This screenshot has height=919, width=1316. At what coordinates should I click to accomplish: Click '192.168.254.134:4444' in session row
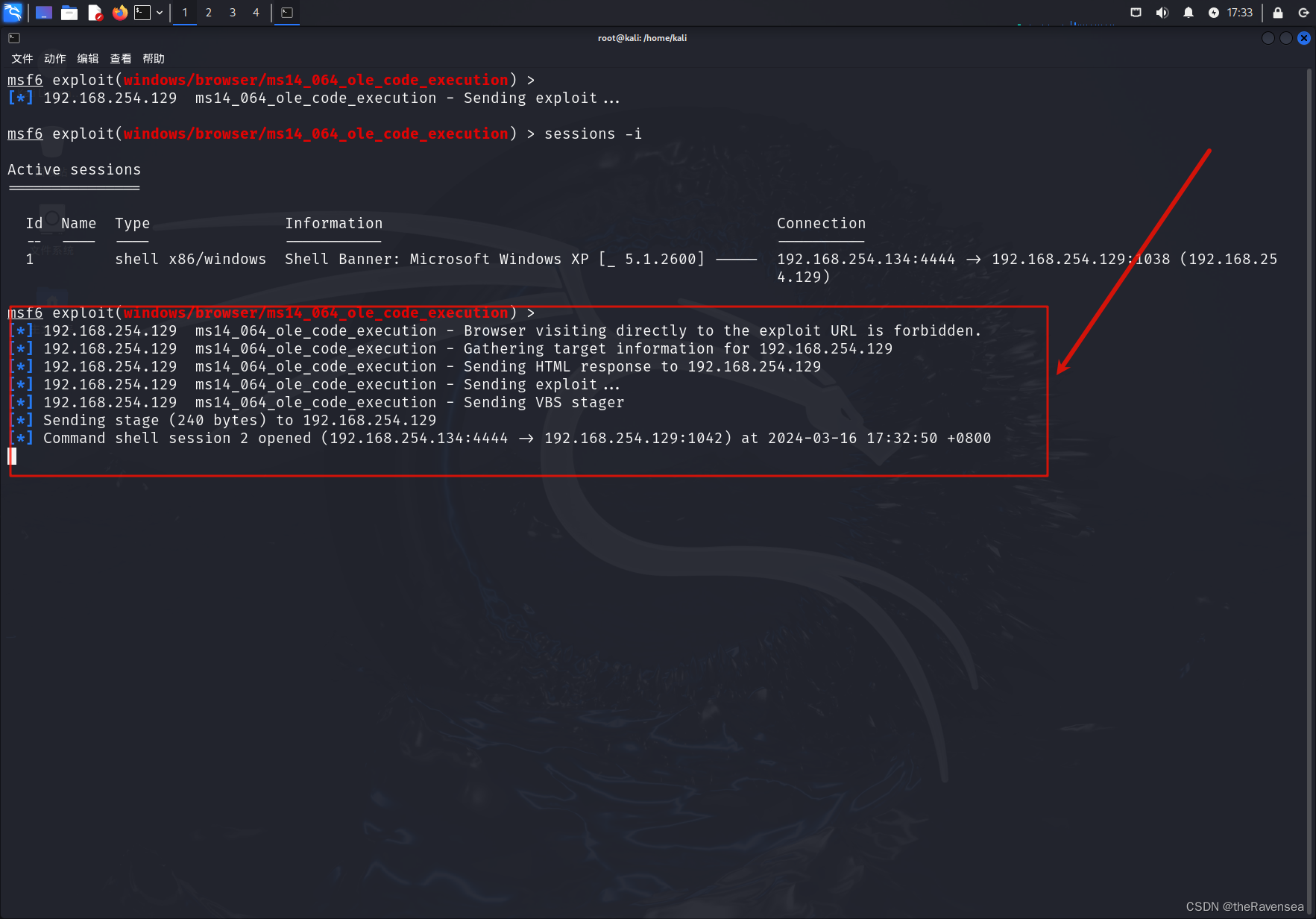[x=866, y=259]
